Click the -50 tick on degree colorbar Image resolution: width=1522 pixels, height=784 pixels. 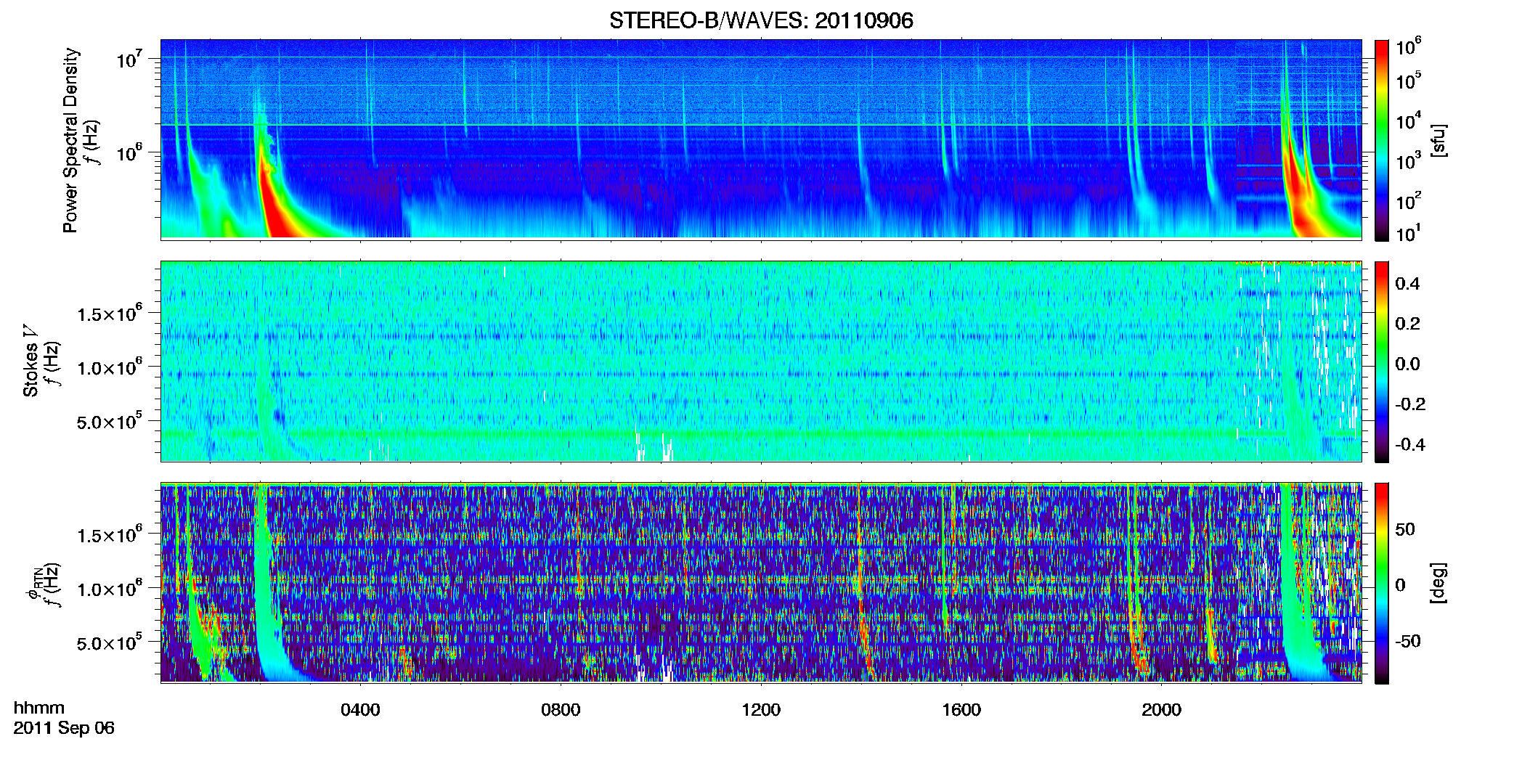(1407, 642)
